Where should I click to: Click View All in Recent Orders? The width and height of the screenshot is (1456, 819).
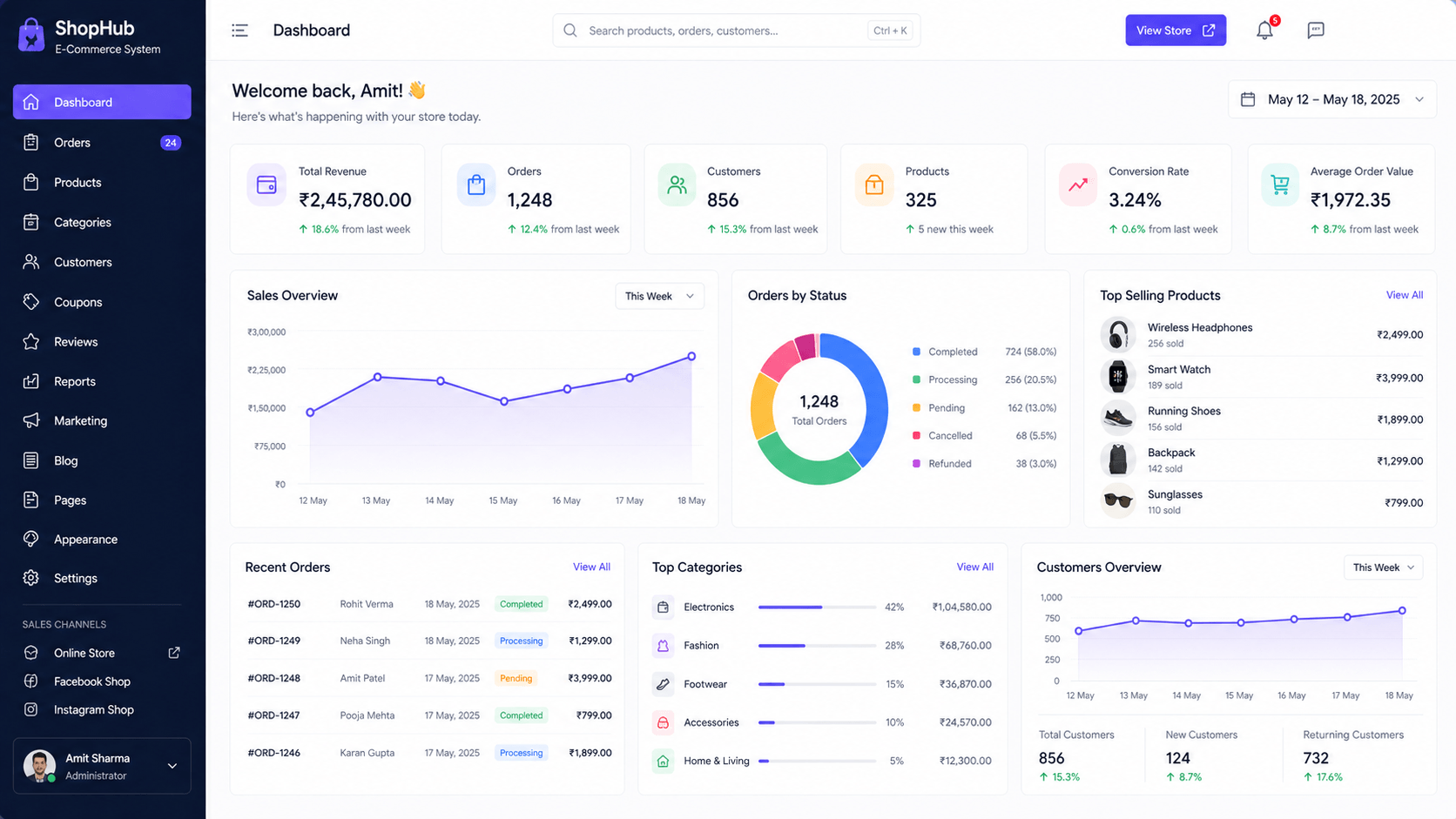[x=591, y=567]
